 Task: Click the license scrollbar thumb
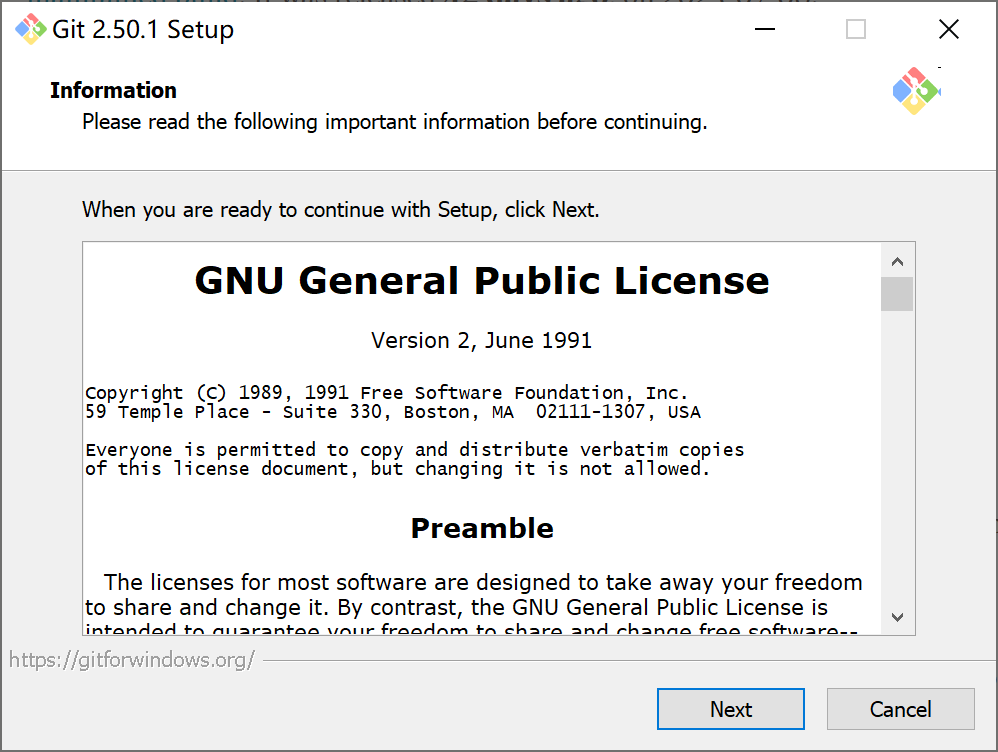pyautogui.click(x=897, y=294)
